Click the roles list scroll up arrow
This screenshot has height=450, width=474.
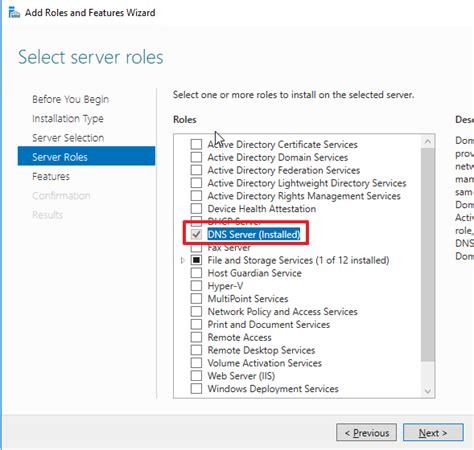tap(428, 142)
